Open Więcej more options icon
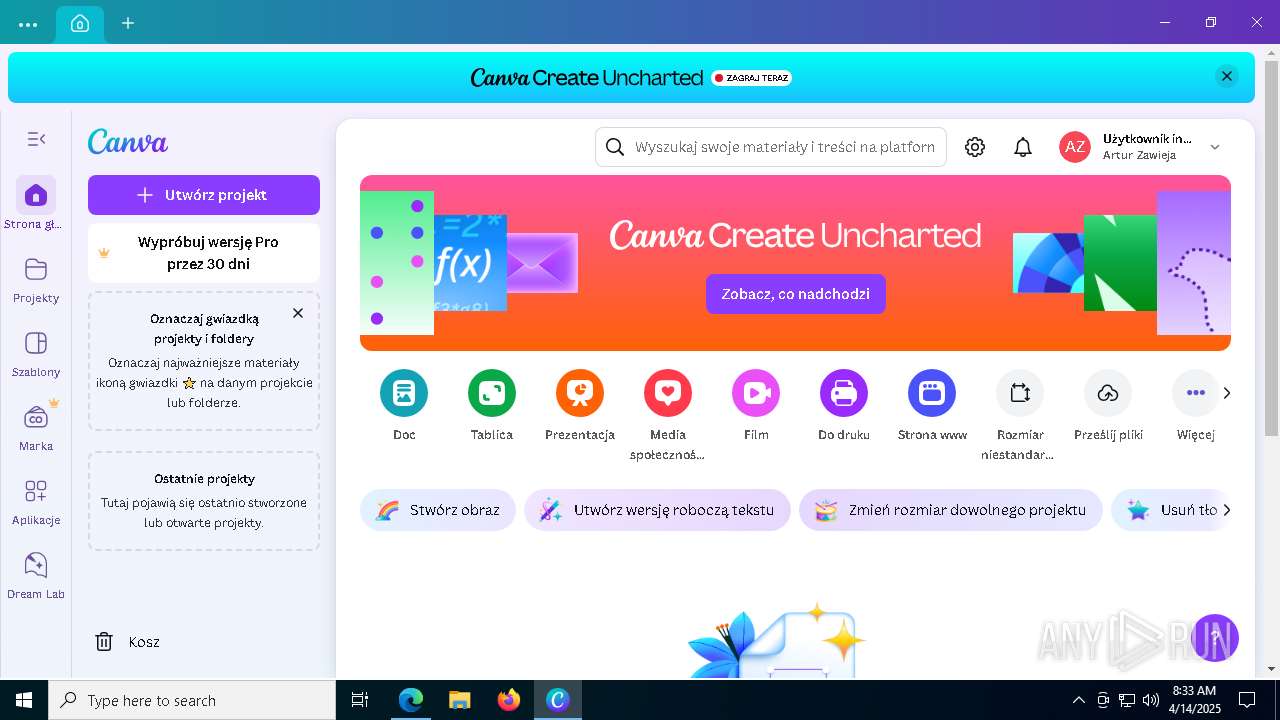The image size is (1280, 720). pyautogui.click(x=1196, y=394)
